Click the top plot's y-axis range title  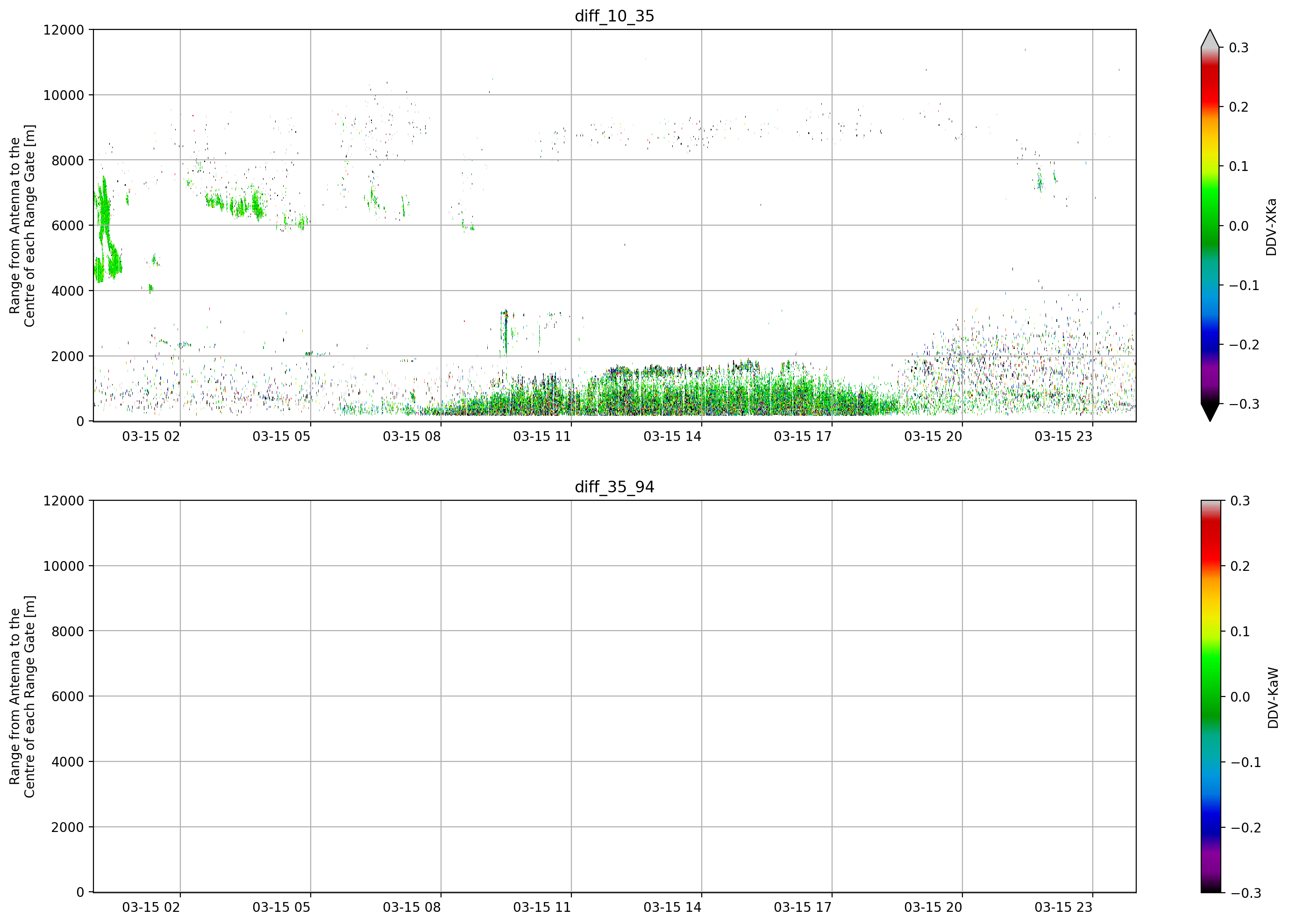[x=22, y=226]
